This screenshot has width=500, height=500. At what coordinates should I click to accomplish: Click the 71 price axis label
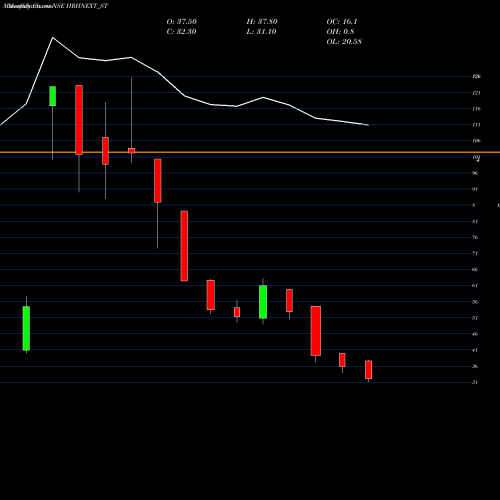pos(475,253)
